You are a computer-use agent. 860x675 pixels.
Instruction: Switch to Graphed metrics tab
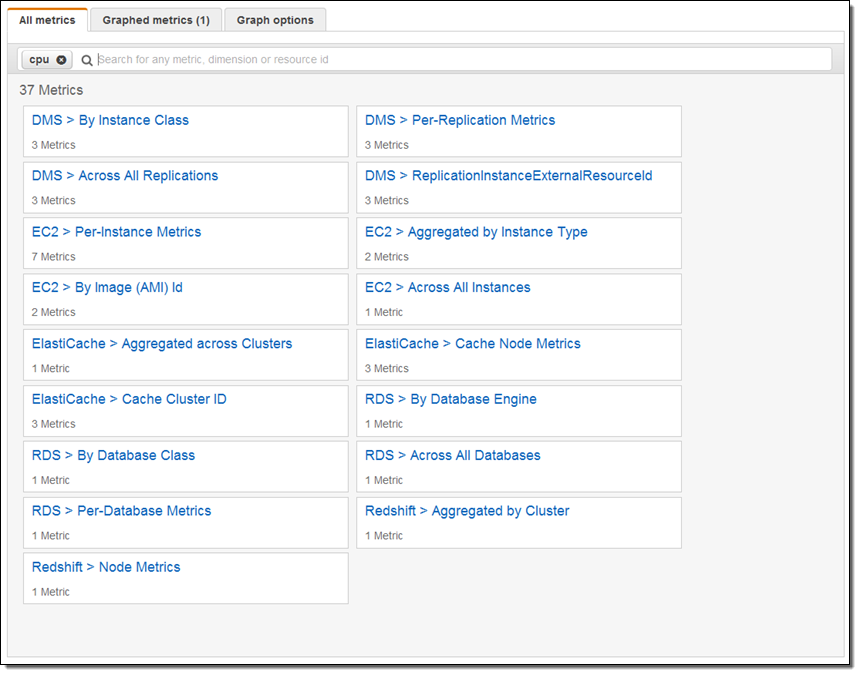(156, 20)
